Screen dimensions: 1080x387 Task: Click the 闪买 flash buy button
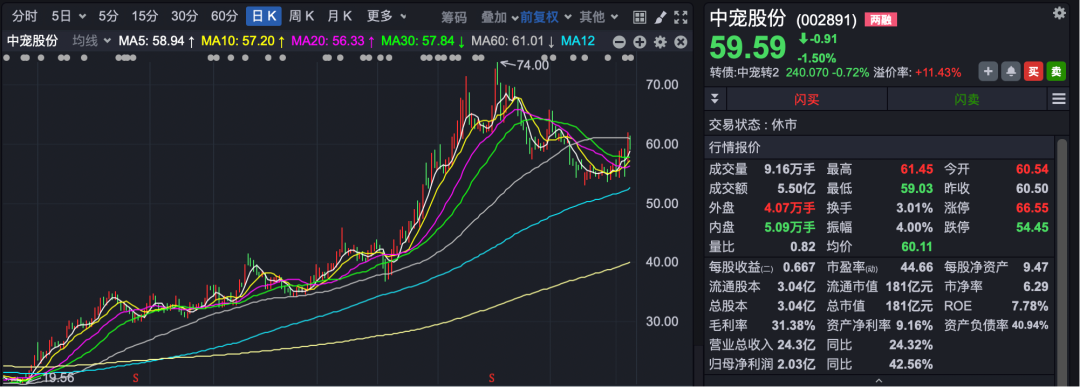807,99
